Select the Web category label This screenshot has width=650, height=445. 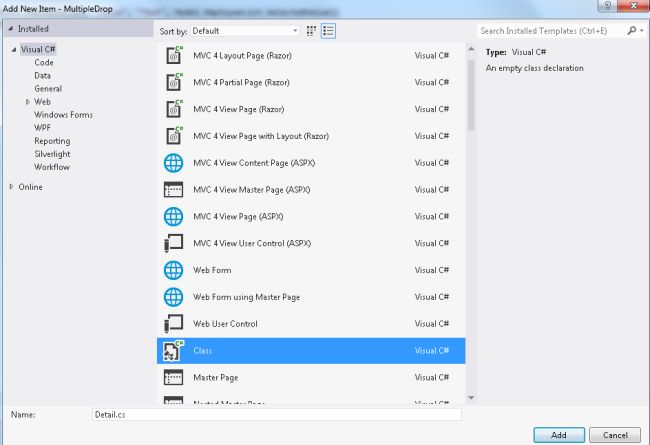coord(42,102)
